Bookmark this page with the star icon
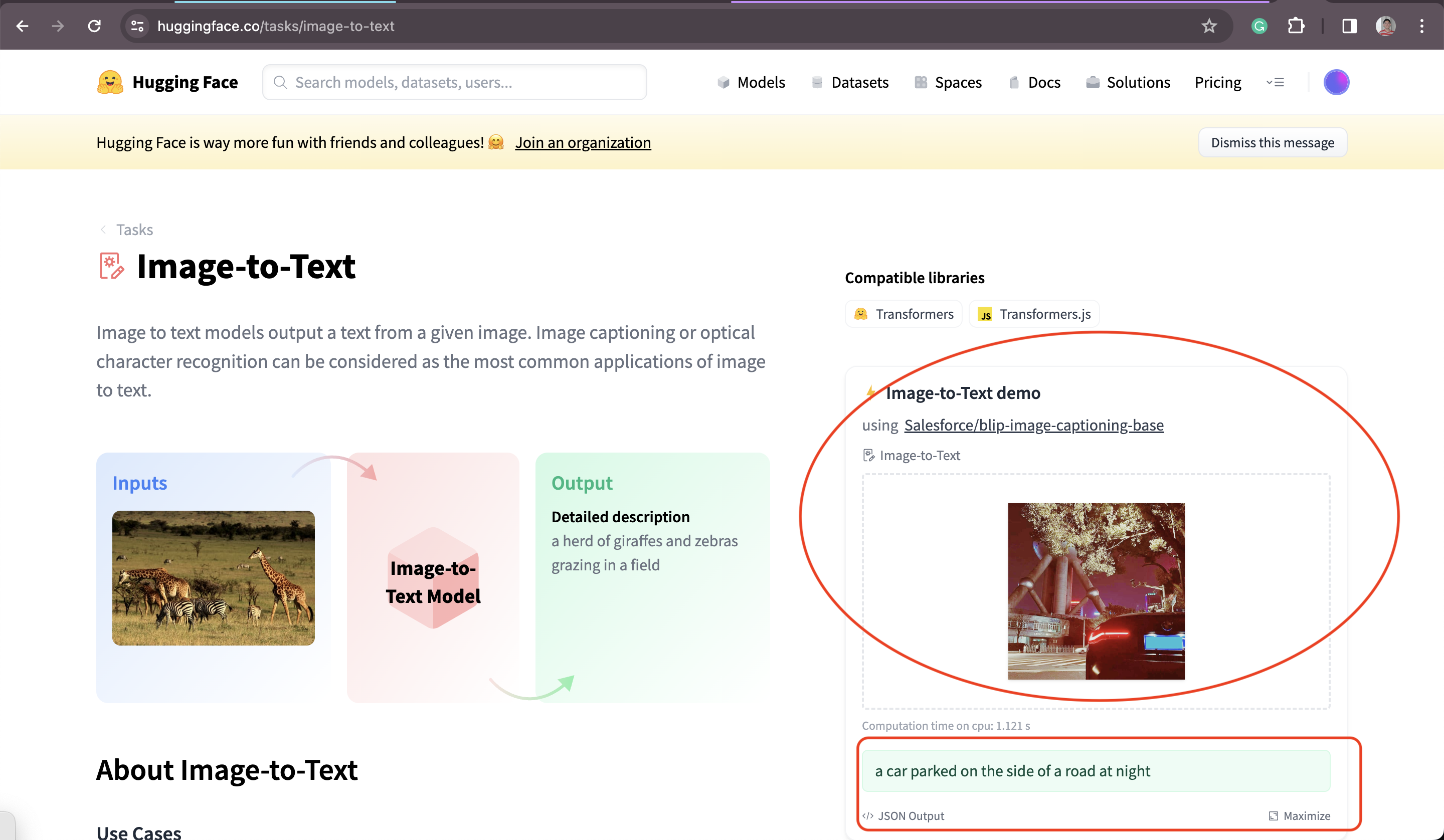This screenshot has height=840, width=1444. [1209, 26]
